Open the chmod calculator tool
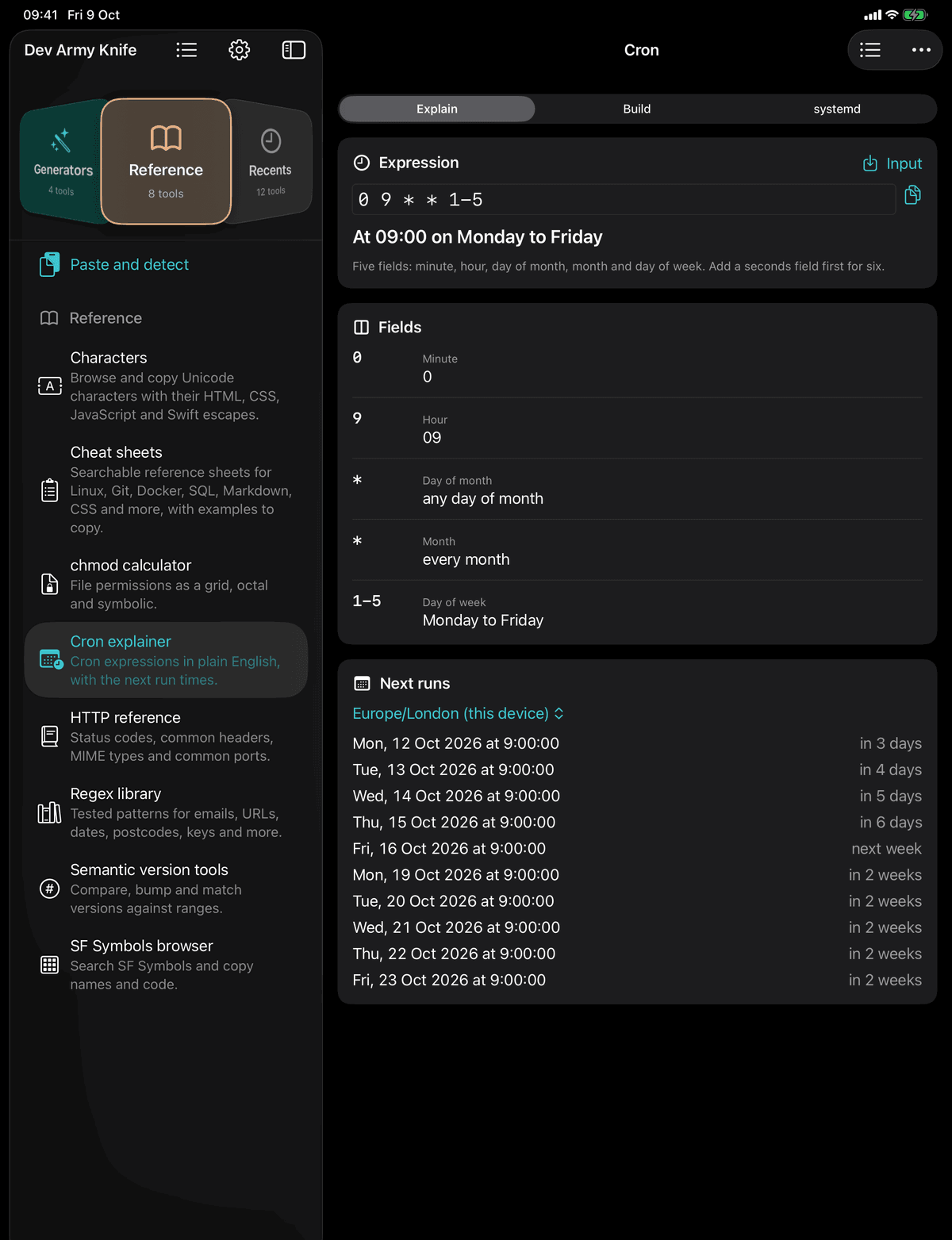 point(167,584)
